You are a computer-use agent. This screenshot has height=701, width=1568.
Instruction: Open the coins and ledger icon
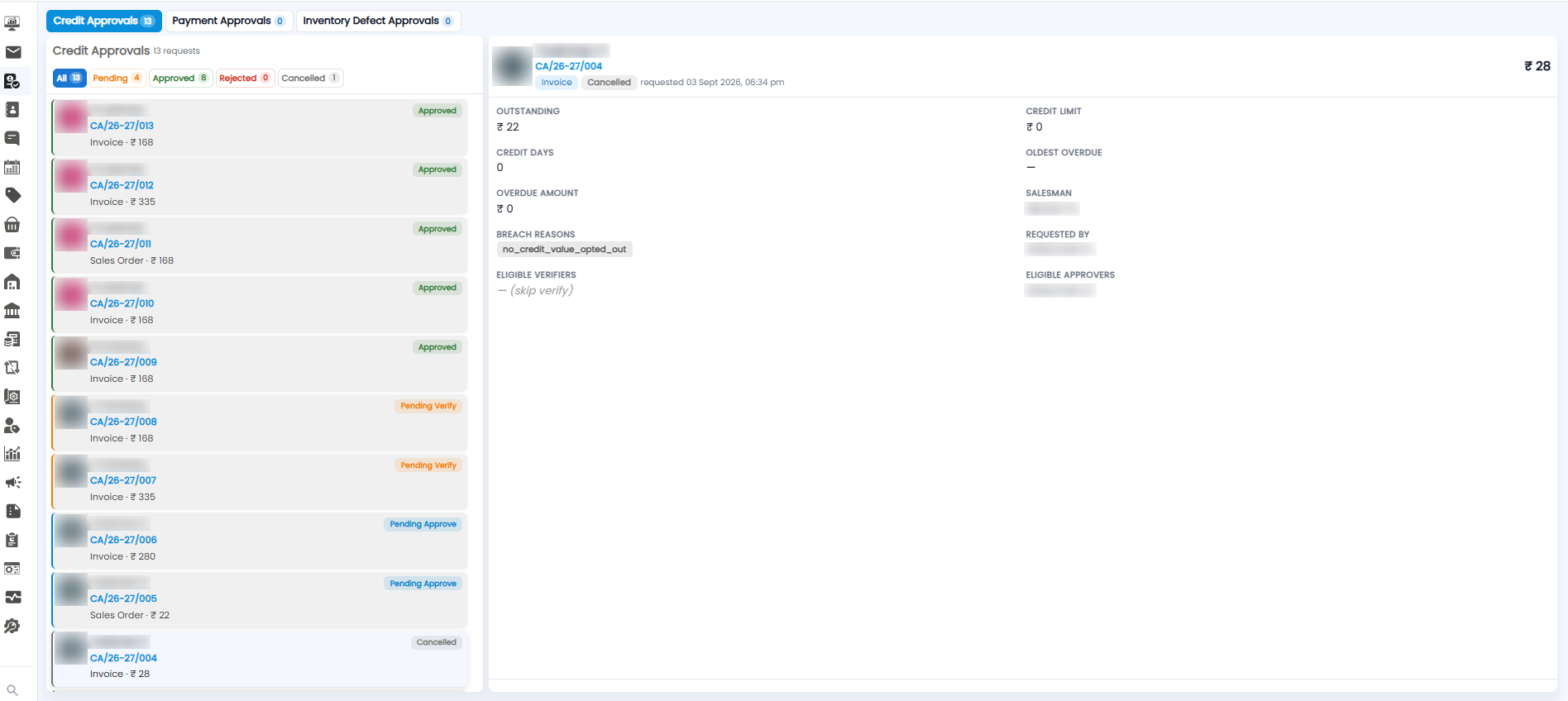[12, 339]
